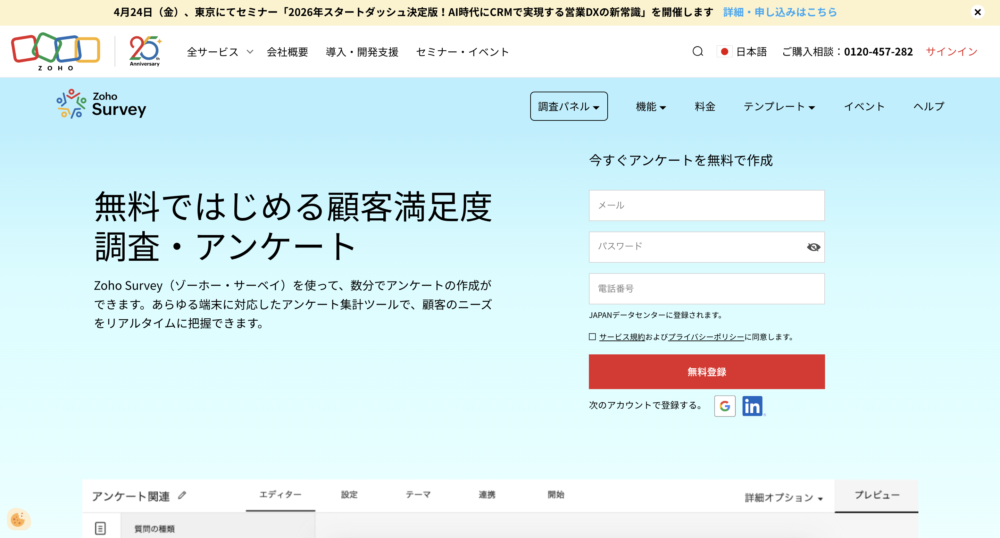
Task: Open 会社概要 menu item
Action: coord(287,52)
